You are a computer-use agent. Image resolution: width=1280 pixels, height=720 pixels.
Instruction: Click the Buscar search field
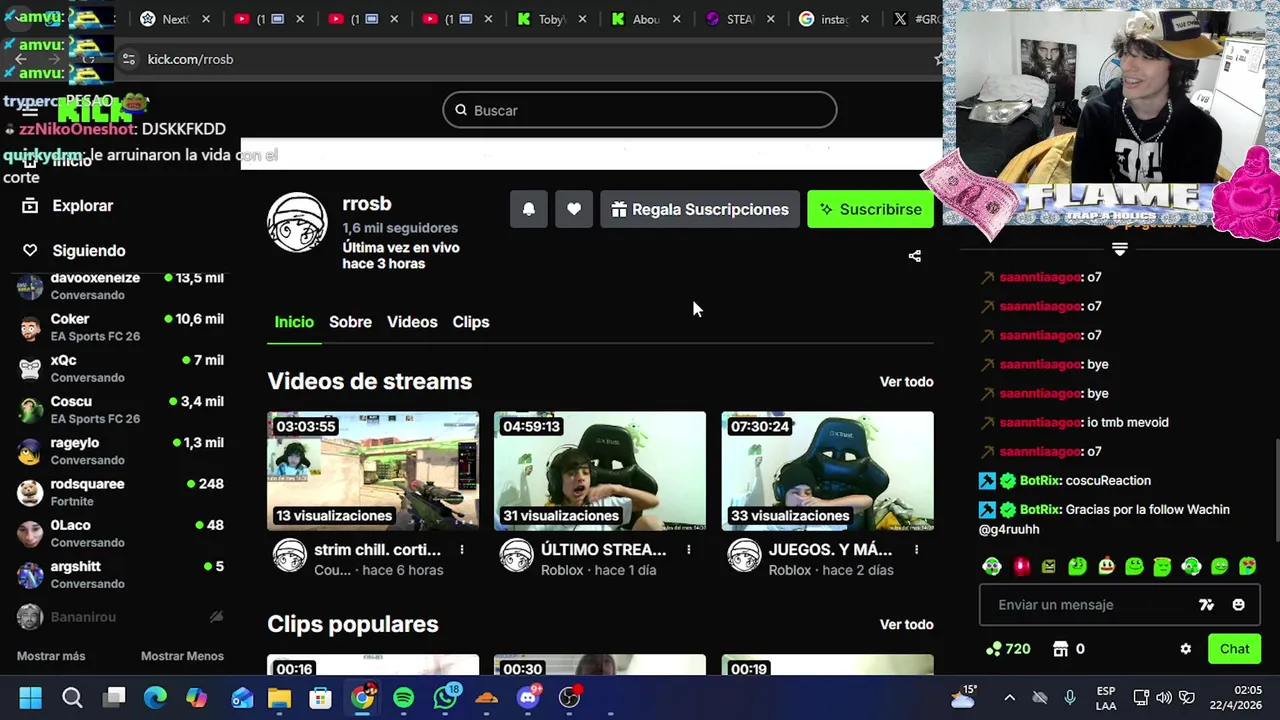(640, 110)
